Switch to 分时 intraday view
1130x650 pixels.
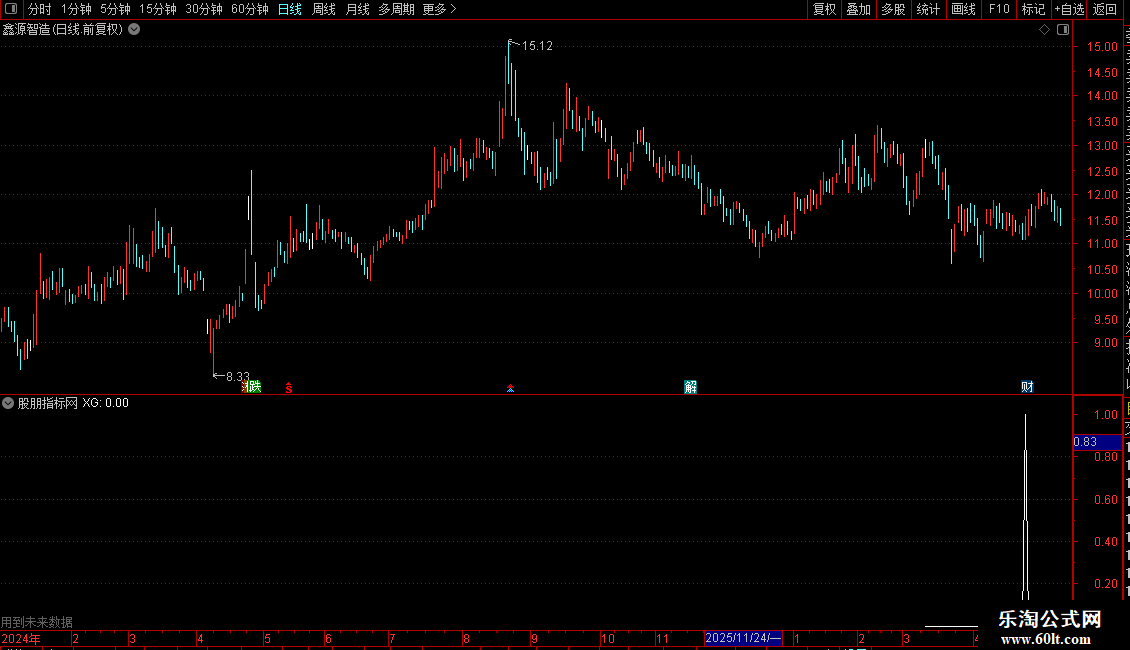click(x=40, y=9)
